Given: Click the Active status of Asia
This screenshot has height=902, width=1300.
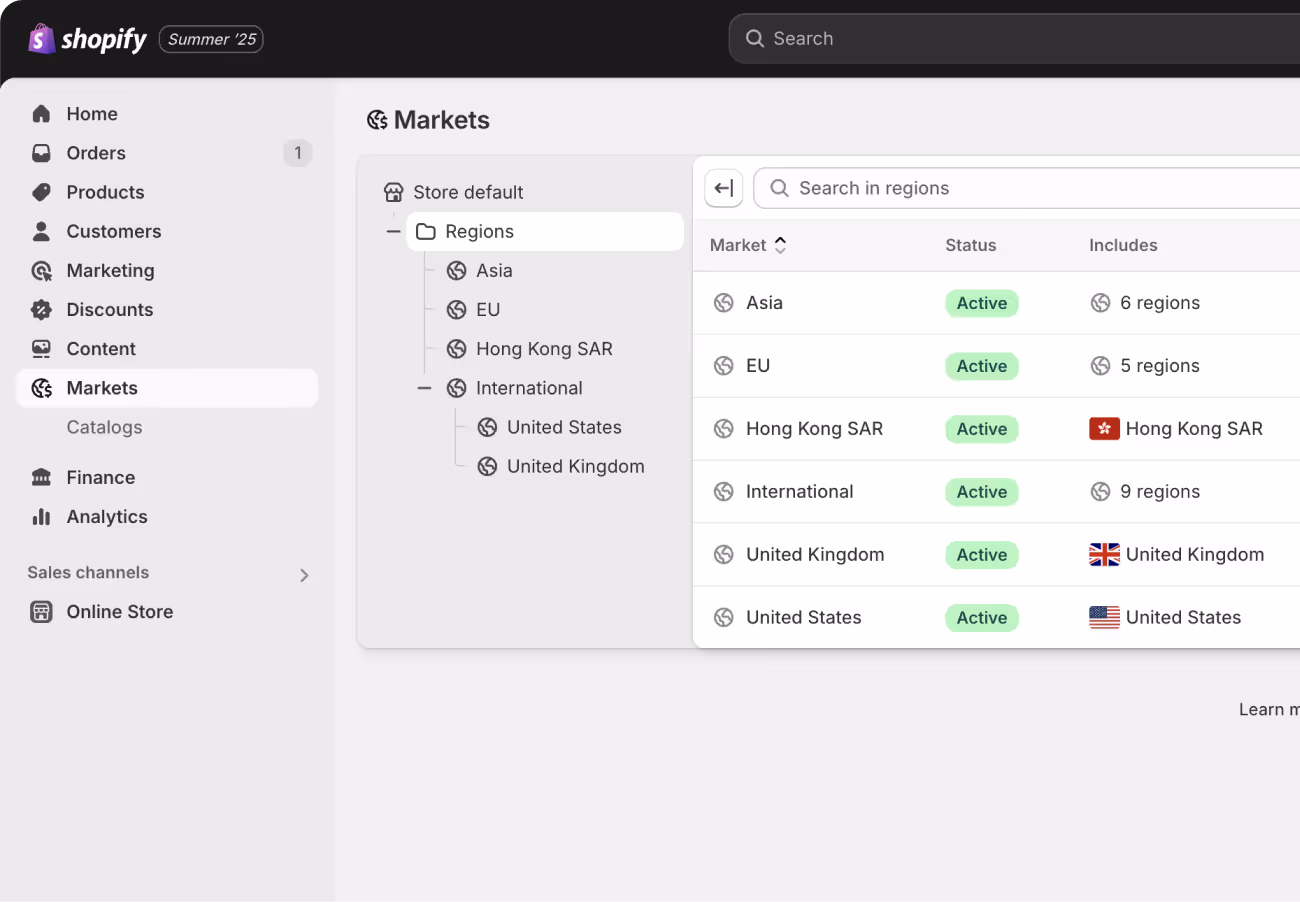Looking at the screenshot, I should 982,303.
